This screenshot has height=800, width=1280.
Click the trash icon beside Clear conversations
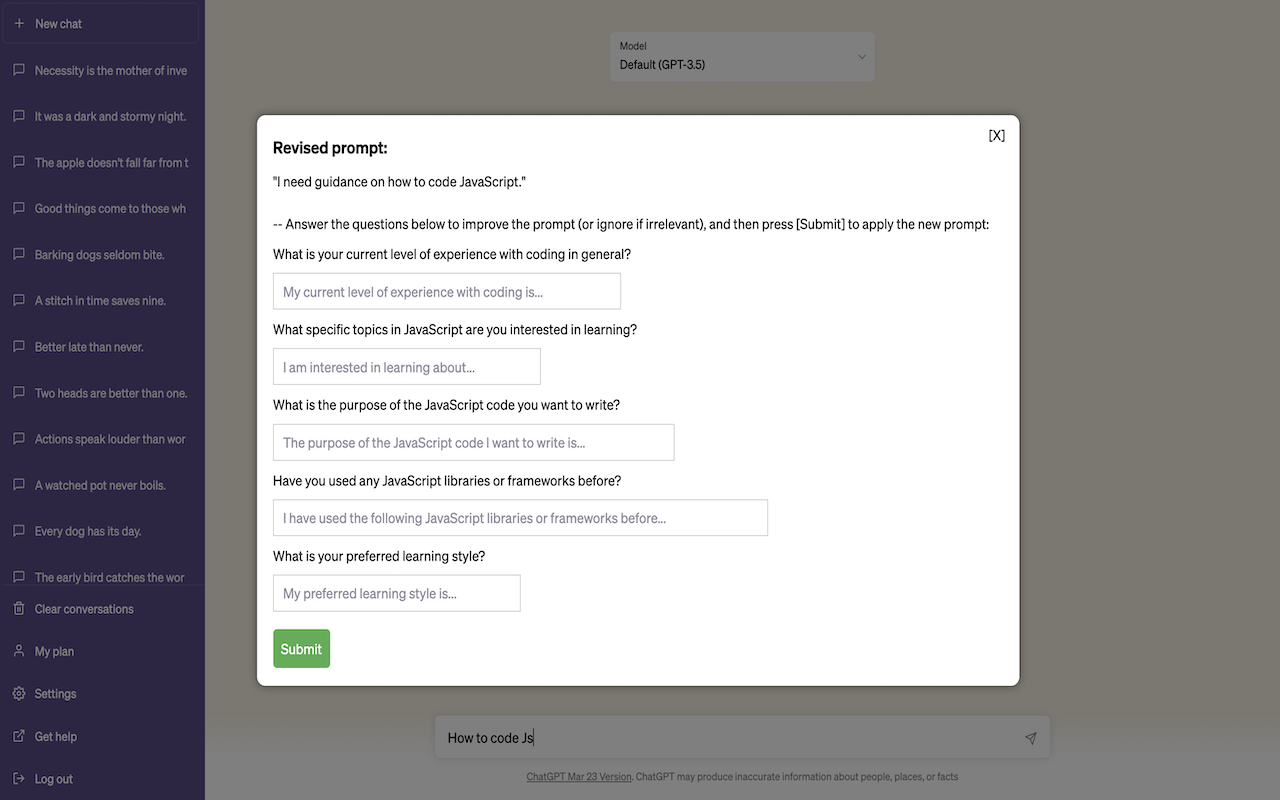[18, 608]
